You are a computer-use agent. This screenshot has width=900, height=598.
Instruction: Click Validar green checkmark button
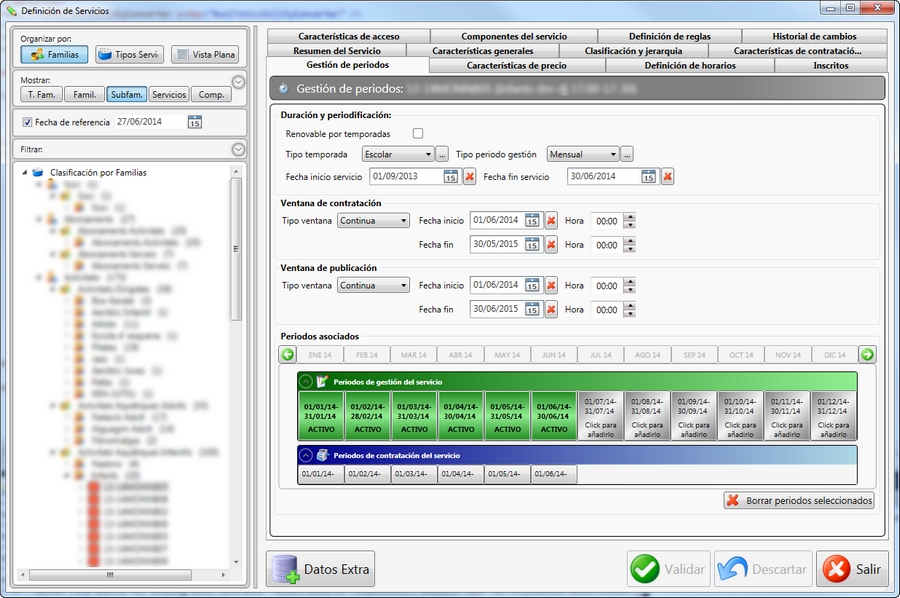(x=669, y=569)
